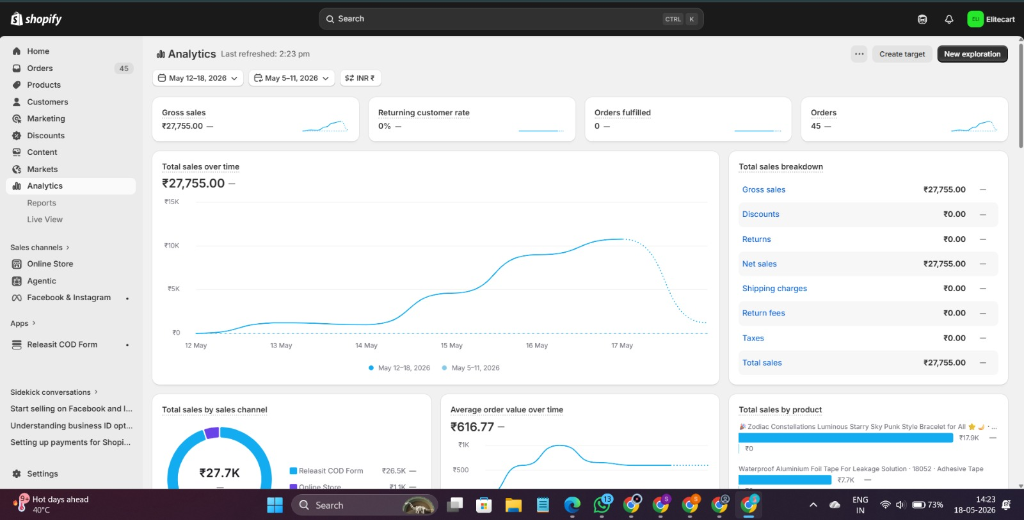Focus the Shopify search bar
The image size is (1024, 520).
tap(511, 19)
